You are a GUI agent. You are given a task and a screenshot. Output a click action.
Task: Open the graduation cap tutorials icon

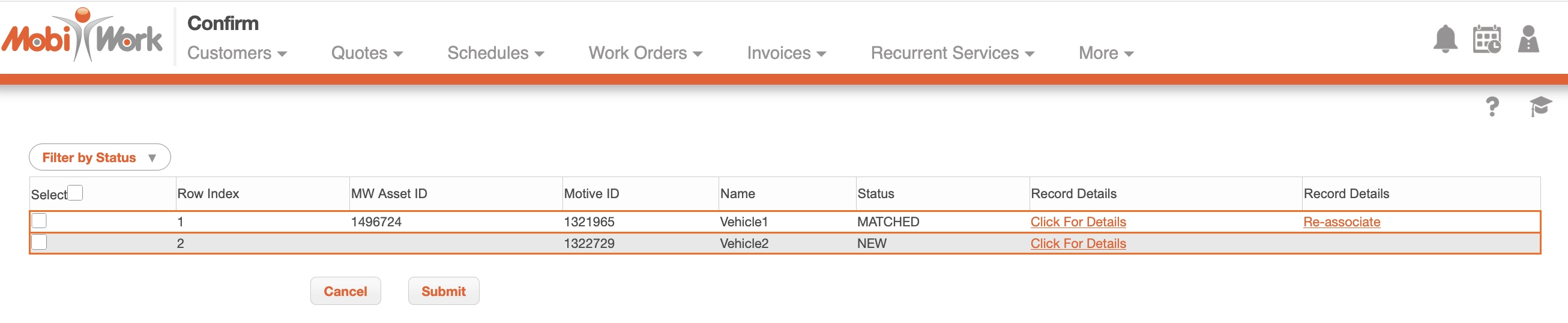(x=1540, y=106)
